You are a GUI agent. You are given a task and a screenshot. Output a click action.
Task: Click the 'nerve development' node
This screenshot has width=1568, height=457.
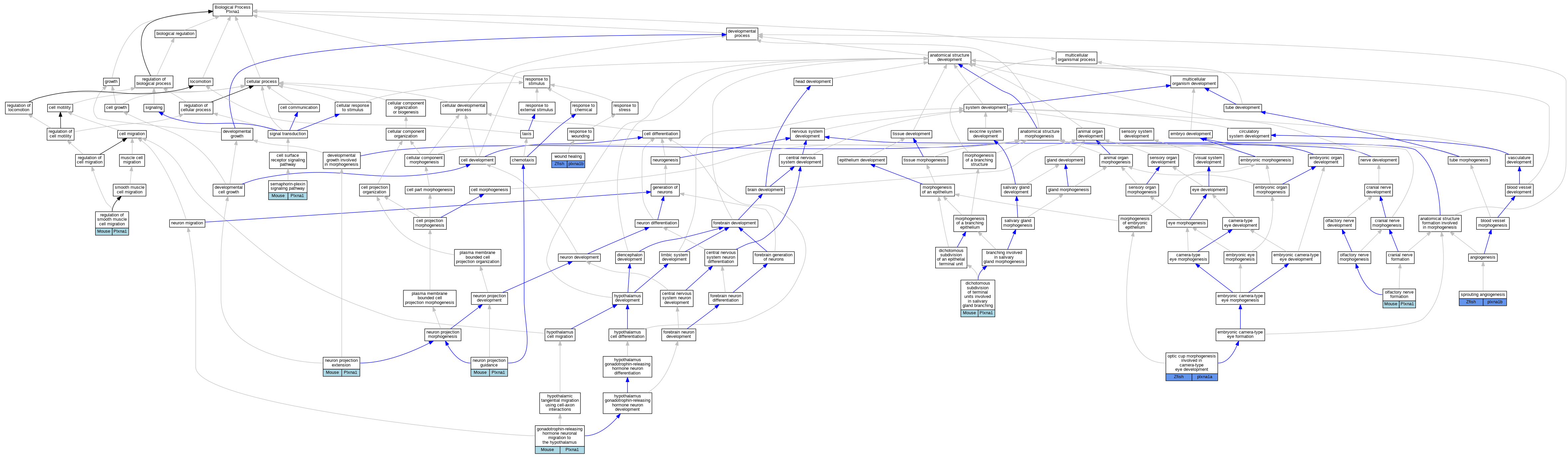(x=1379, y=160)
